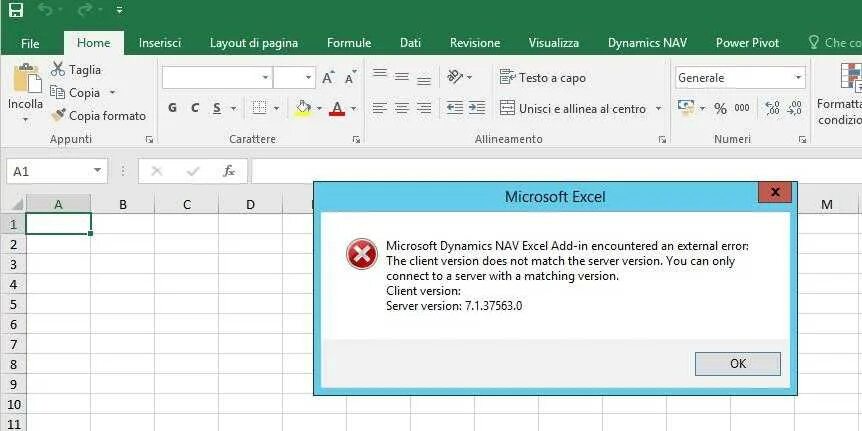The height and width of the screenshot is (431, 862).
Task: Click the Redo arrow icon
Action: tap(85, 9)
